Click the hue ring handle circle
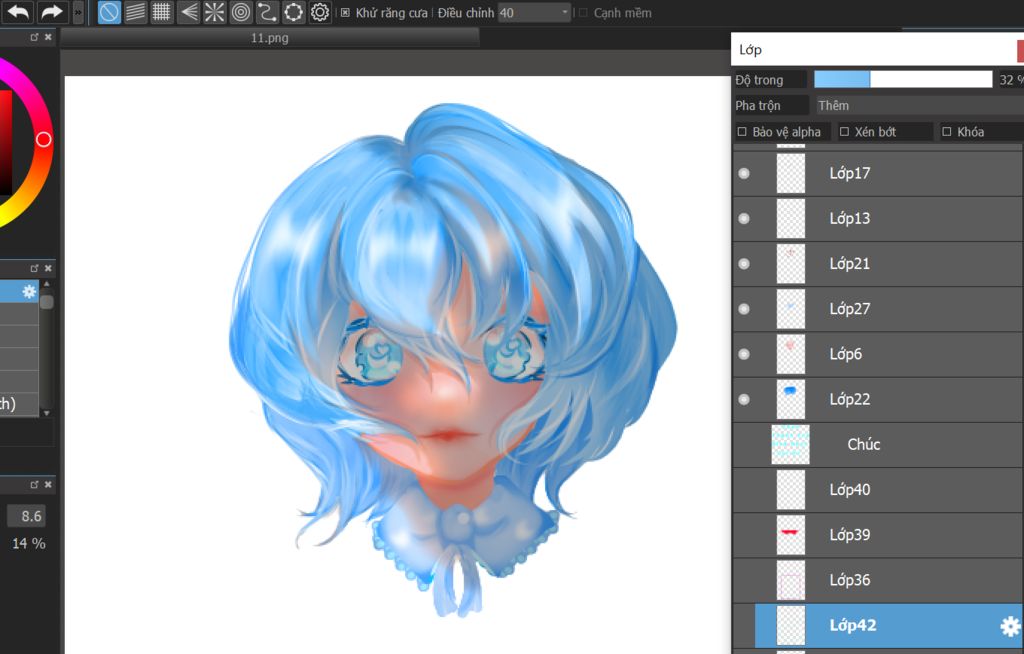1024x654 pixels. click(x=44, y=139)
